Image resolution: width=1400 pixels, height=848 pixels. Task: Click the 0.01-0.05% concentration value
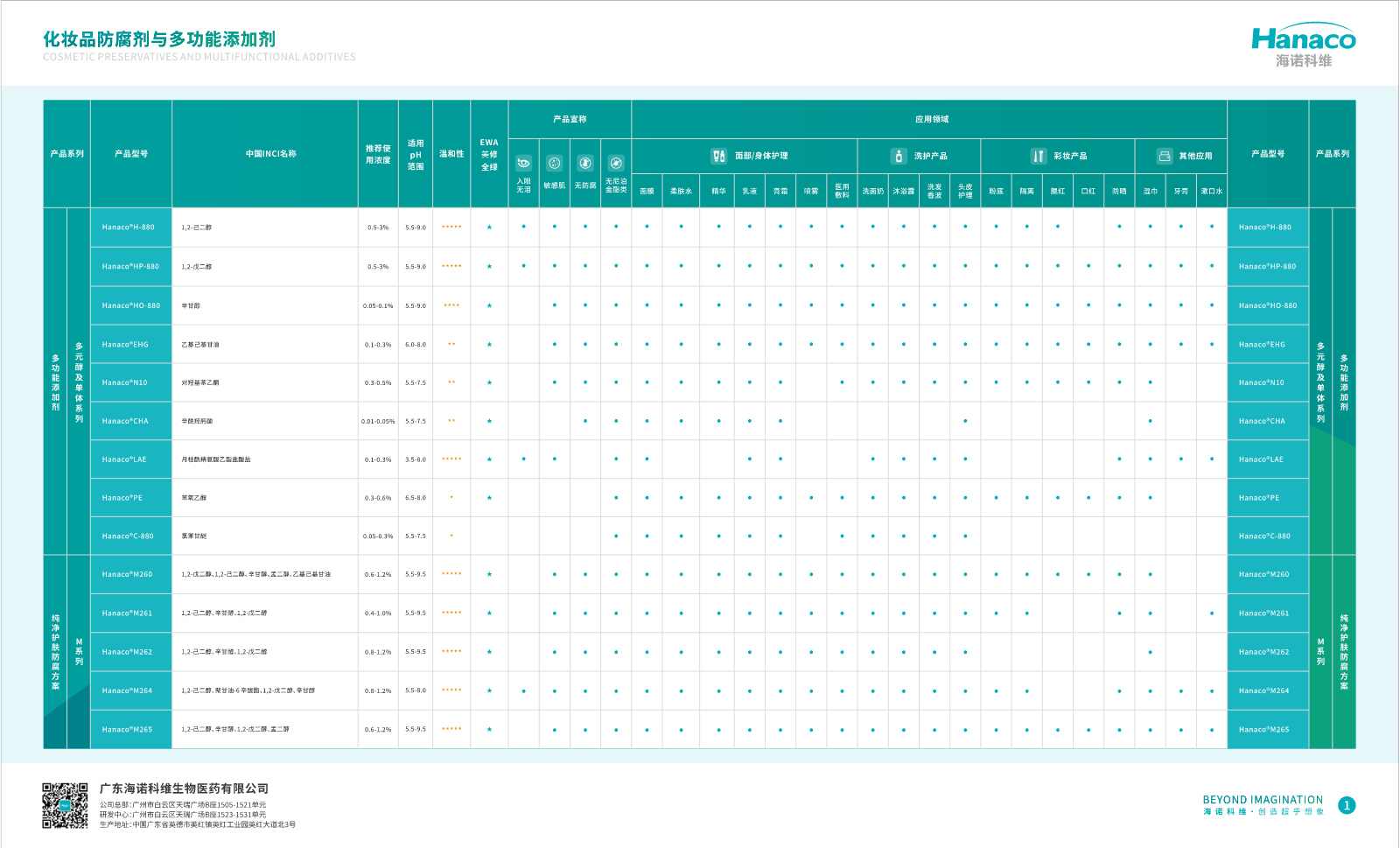coord(378,421)
